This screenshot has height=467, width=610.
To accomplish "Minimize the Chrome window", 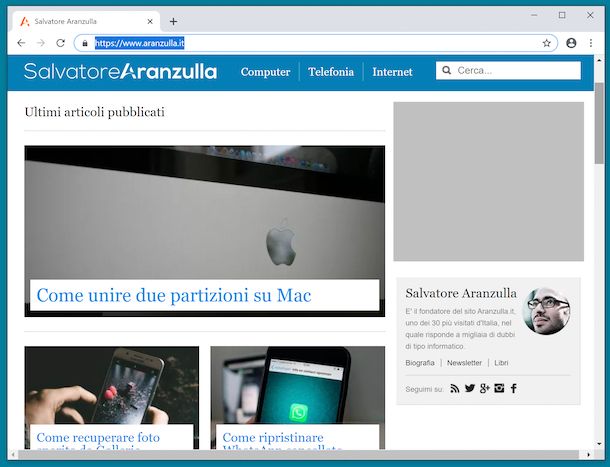I will pos(534,15).
